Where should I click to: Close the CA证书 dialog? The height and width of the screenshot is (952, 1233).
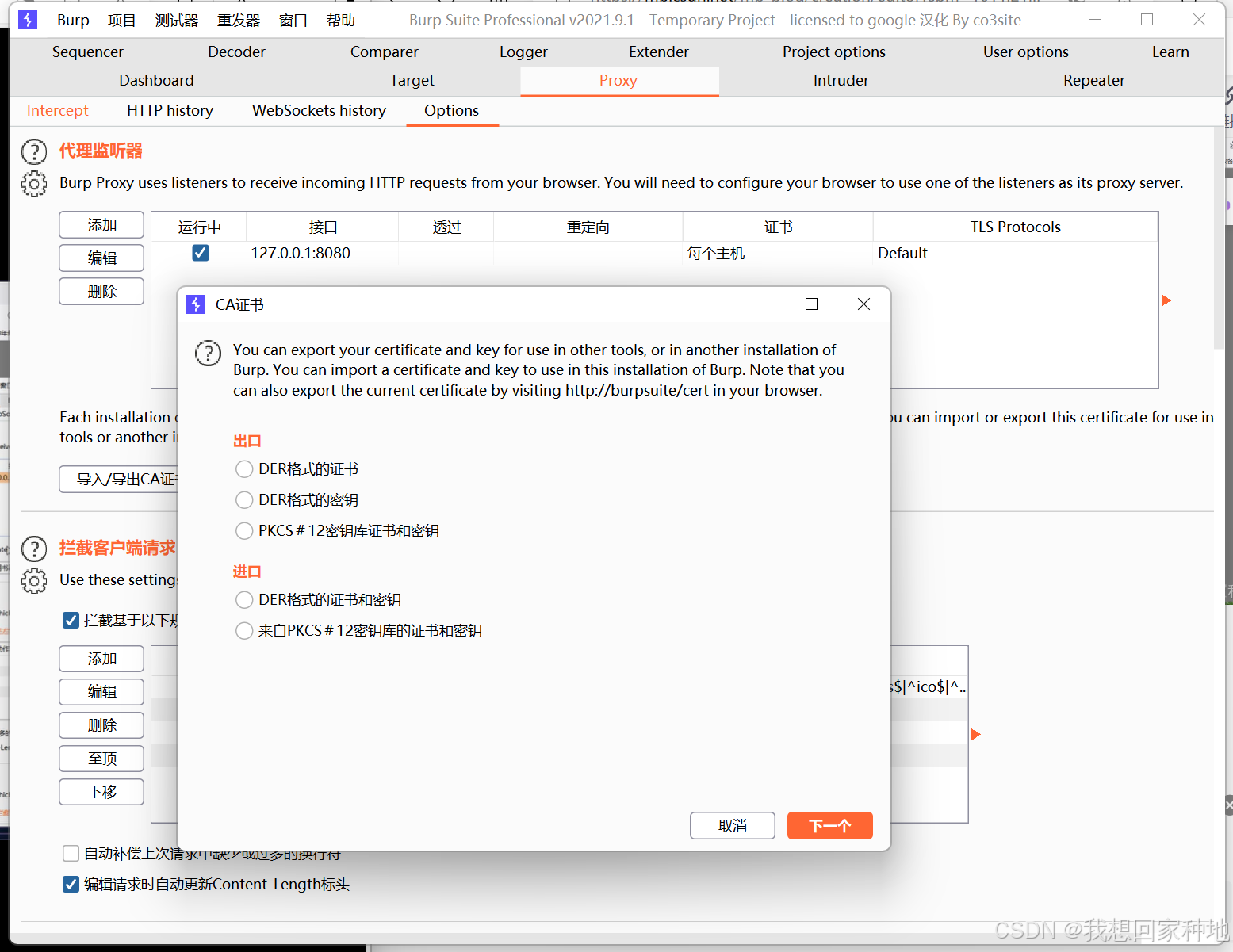(x=864, y=304)
